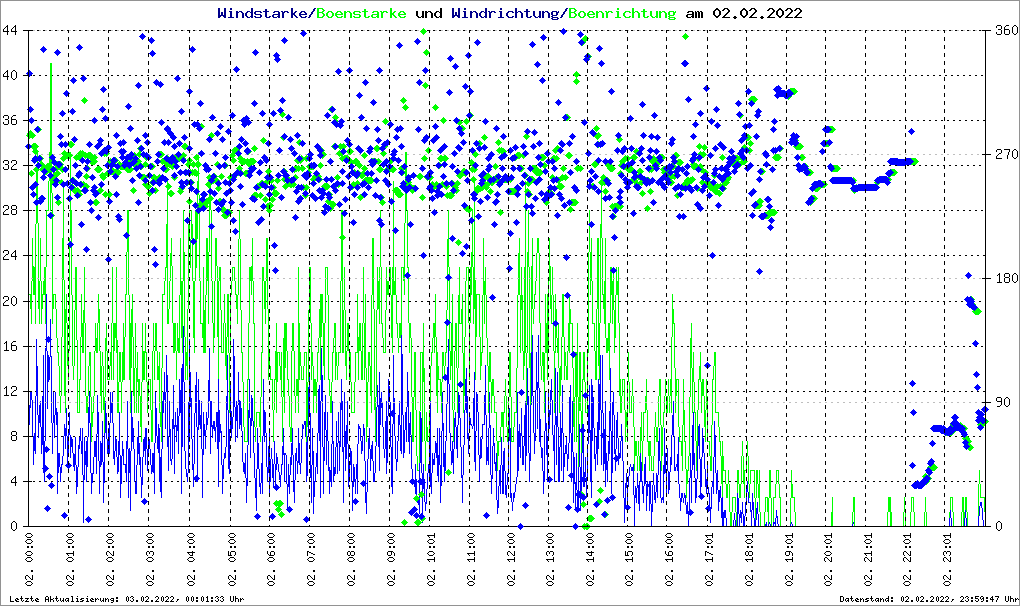Click the 32 value on left axis
The height and width of the screenshot is (606, 1020).
10,165
